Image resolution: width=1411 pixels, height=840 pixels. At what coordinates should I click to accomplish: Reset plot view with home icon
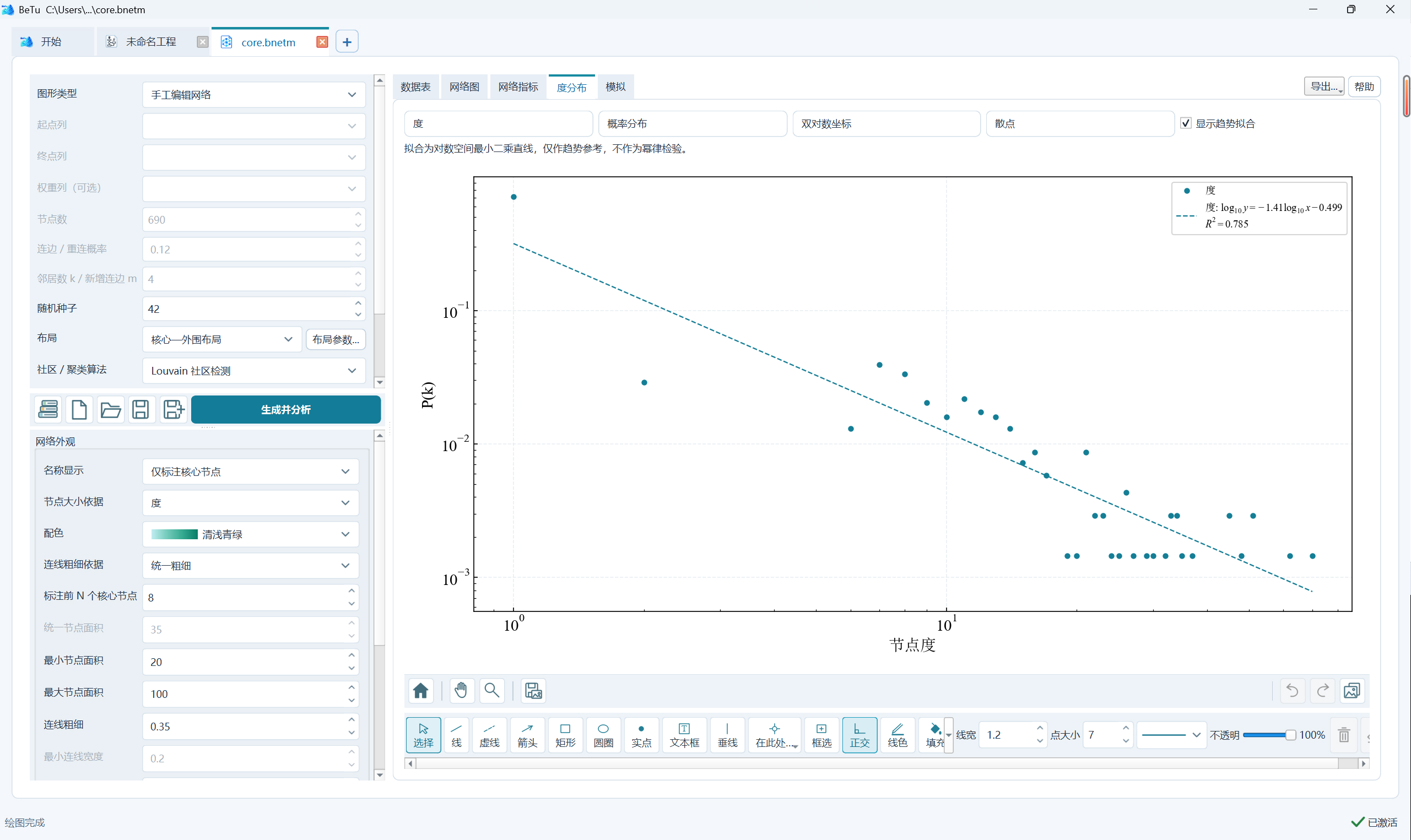pos(421,691)
